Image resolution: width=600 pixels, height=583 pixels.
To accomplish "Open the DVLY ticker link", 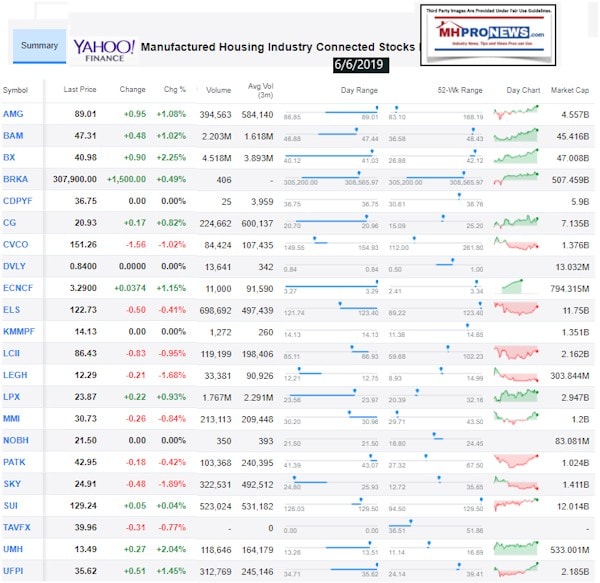I will pyautogui.click(x=14, y=266).
